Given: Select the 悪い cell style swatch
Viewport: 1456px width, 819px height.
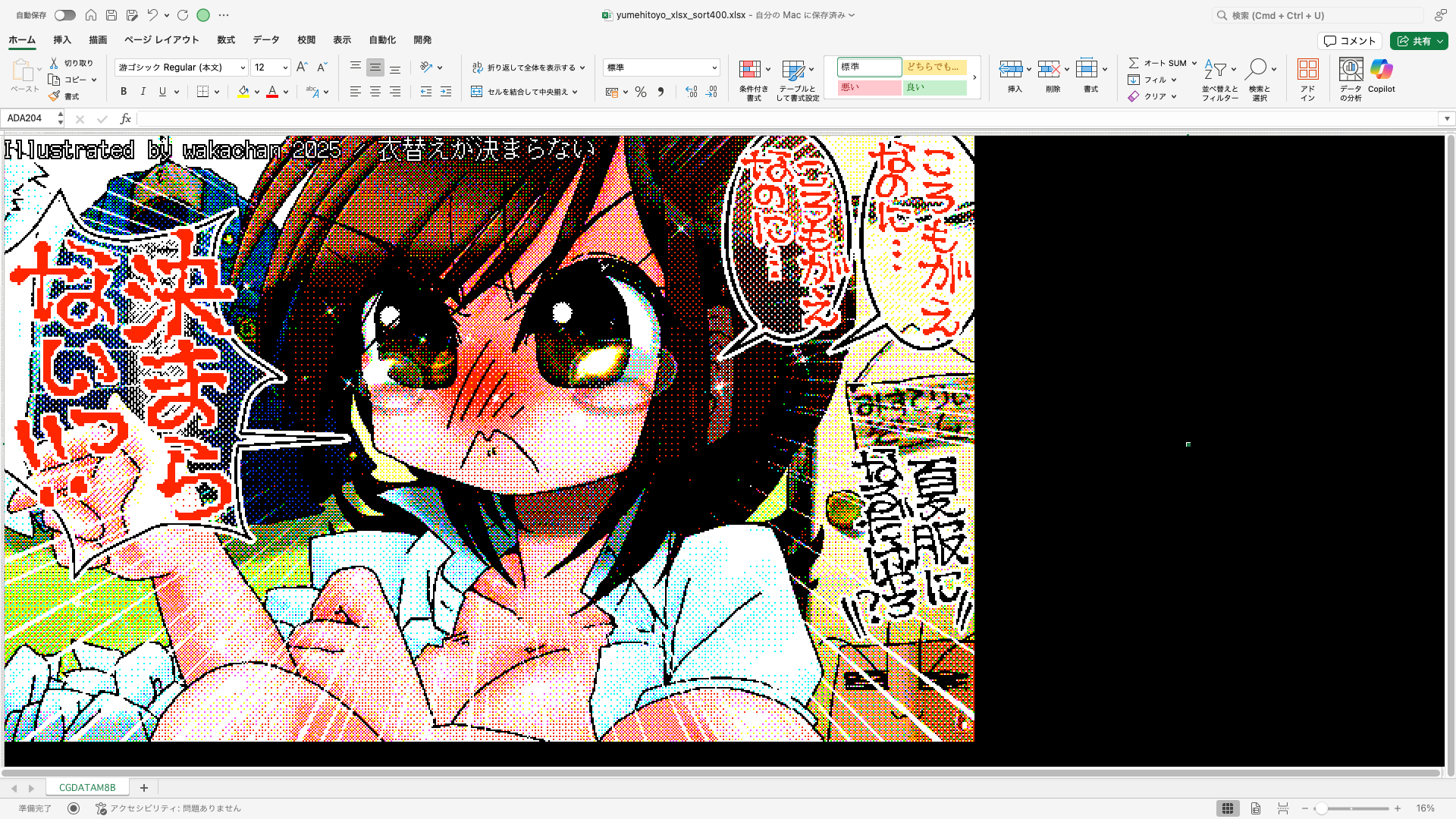Looking at the screenshot, I should click(x=869, y=87).
